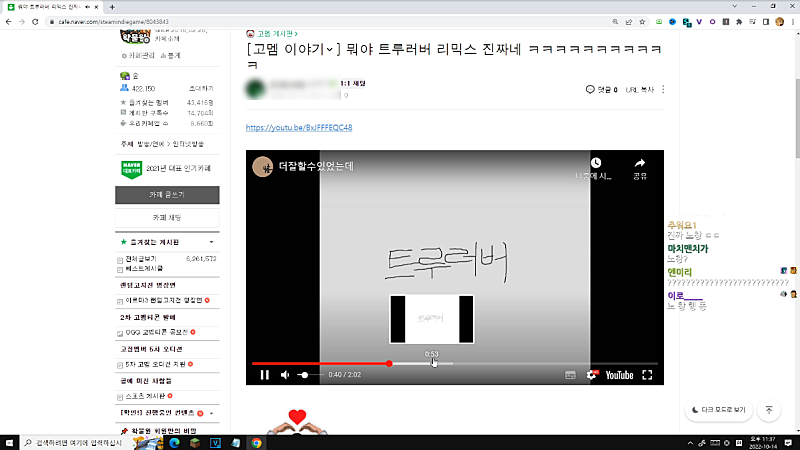Open Chrome profile avatar

point(779,22)
